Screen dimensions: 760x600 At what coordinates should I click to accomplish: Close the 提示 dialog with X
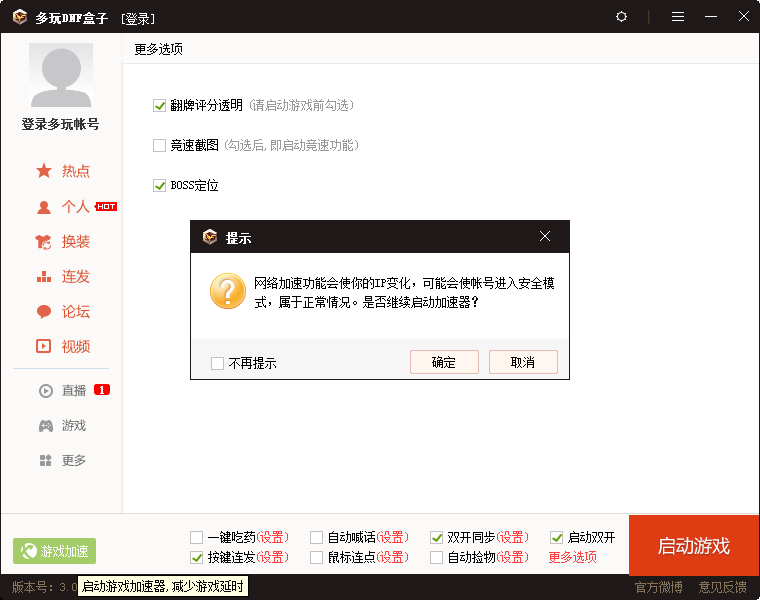[x=545, y=237]
